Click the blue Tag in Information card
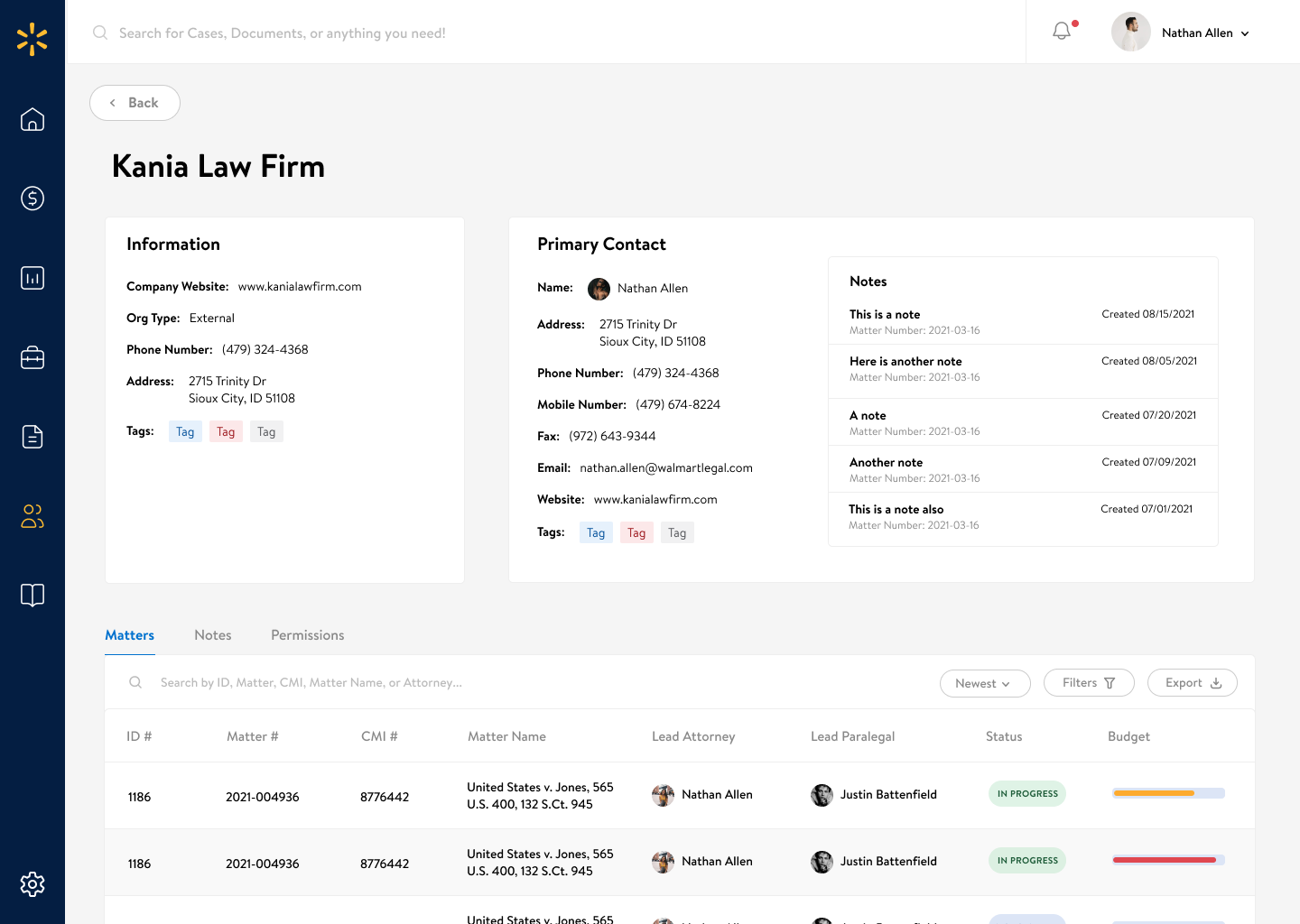Image resolution: width=1300 pixels, height=924 pixels. click(185, 432)
